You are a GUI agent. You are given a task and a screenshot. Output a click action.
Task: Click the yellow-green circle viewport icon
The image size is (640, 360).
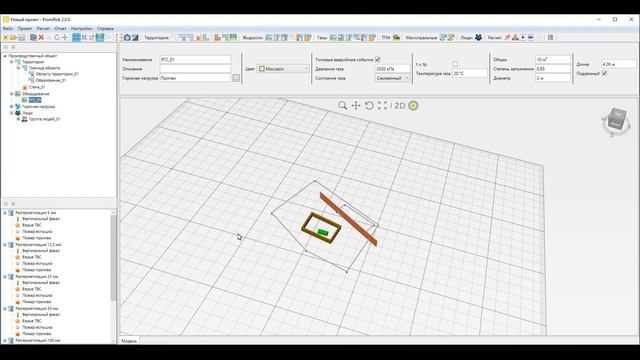[x=413, y=106]
